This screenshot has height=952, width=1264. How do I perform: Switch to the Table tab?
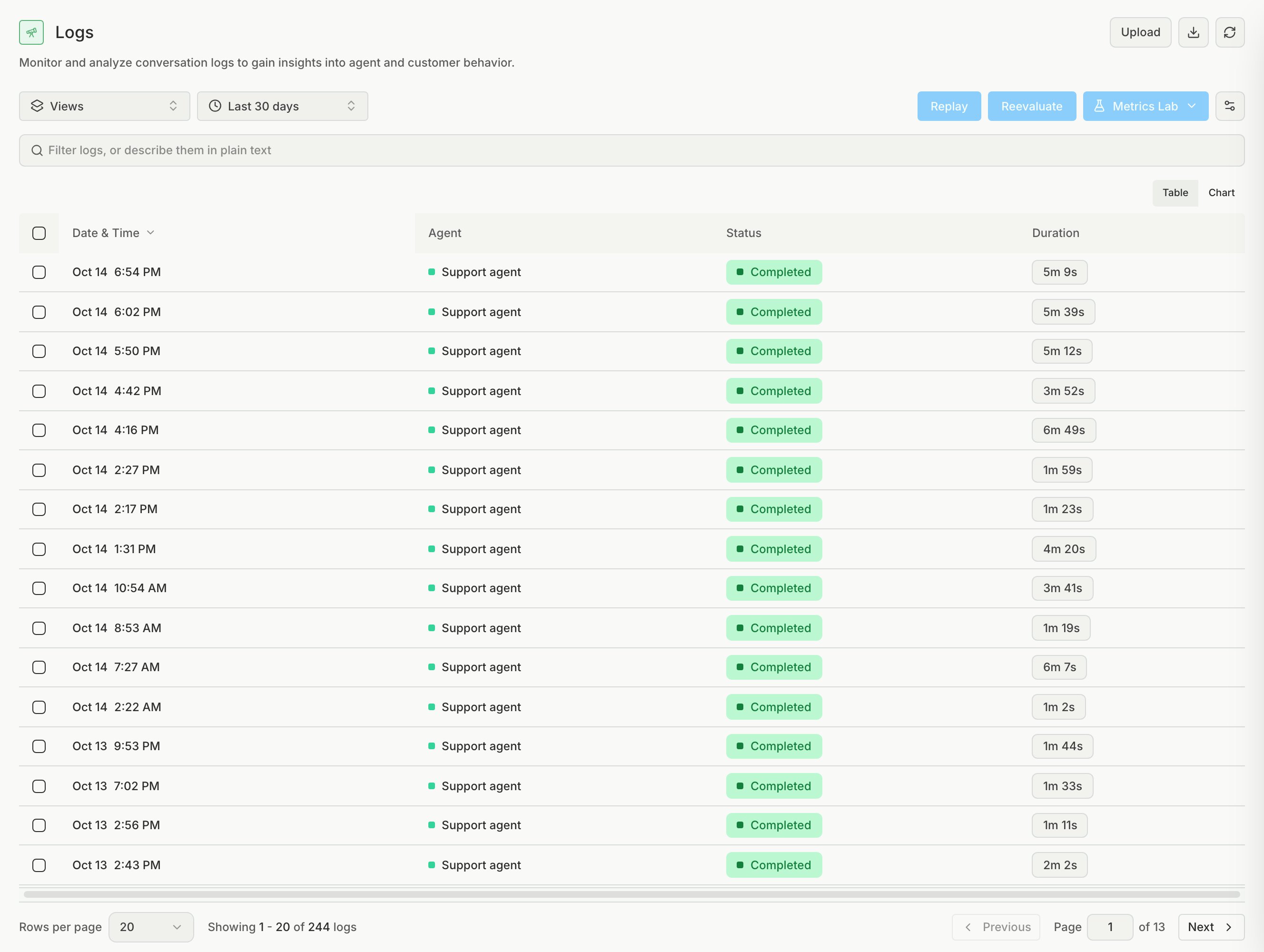[1175, 193]
